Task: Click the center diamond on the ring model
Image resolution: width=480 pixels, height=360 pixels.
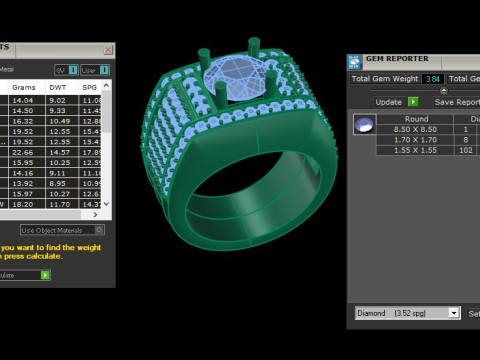Action: pyautogui.click(x=236, y=77)
